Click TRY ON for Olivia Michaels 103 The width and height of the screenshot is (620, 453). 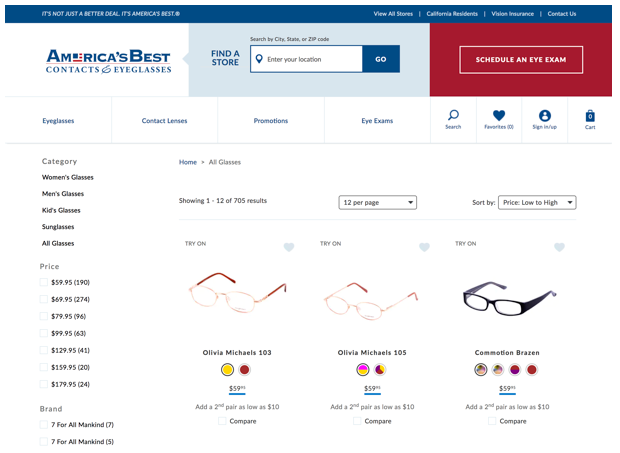click(195, 243)
